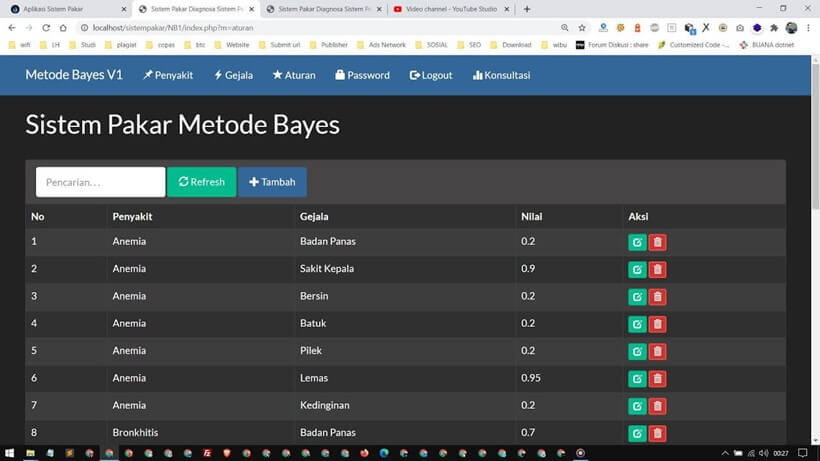Edit the Lemas rule in row 6

(x=637, y=378)
